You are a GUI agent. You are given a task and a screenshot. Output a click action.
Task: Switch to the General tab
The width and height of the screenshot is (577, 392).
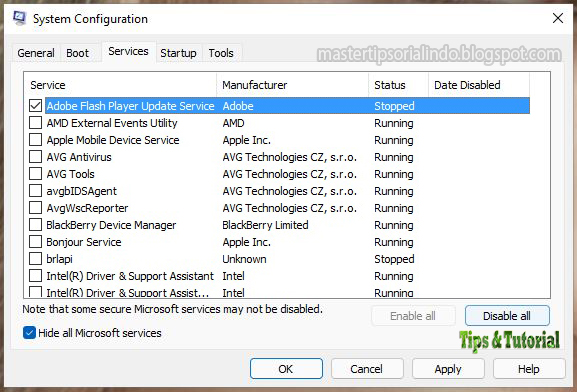[36, 53]
